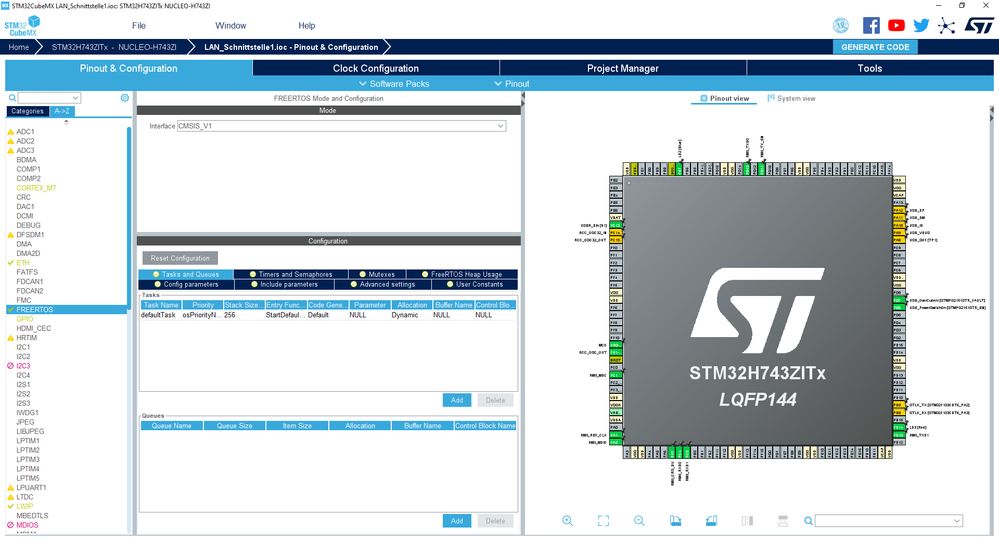Viewport: 999px width, 541px height.
Task: Open the Mutexes tab
Action: click(377, 274)
